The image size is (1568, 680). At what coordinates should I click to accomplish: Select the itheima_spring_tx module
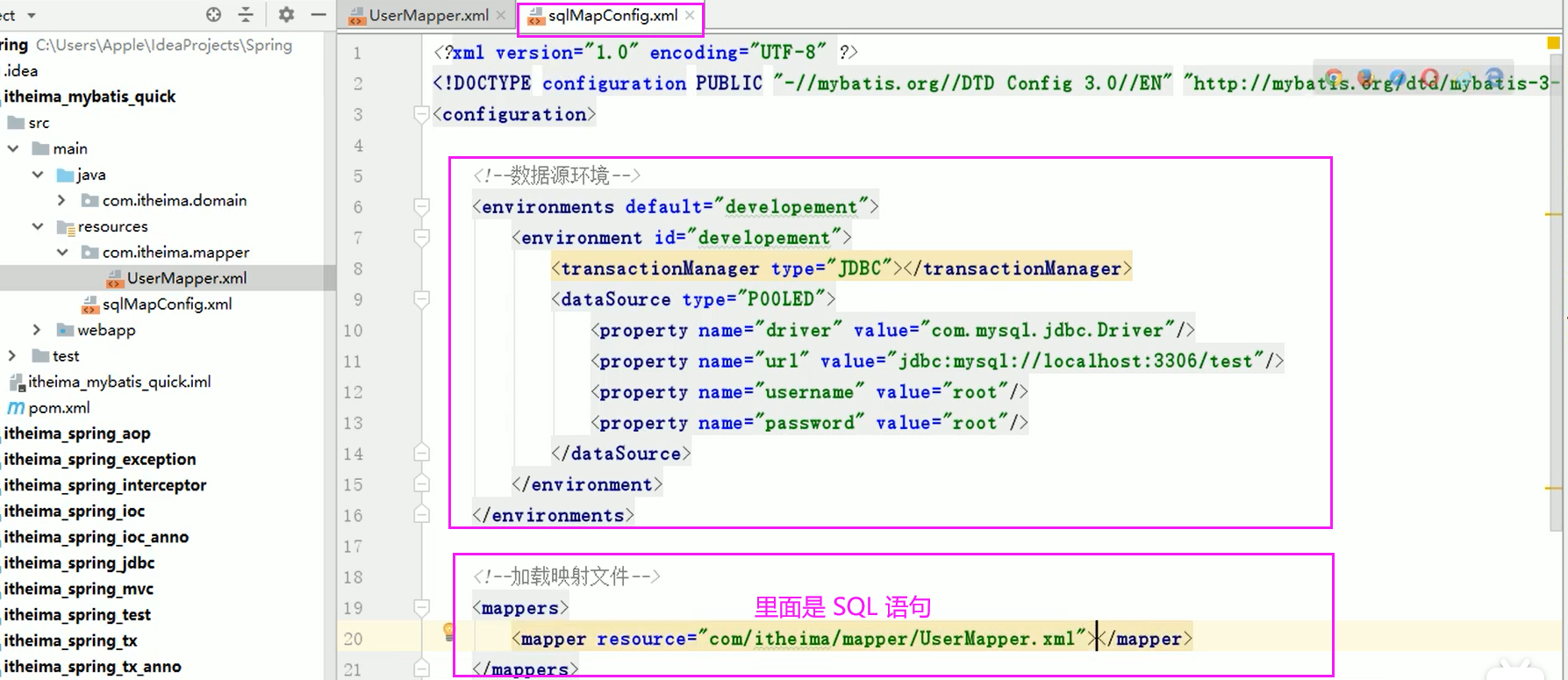pos(70,641)
